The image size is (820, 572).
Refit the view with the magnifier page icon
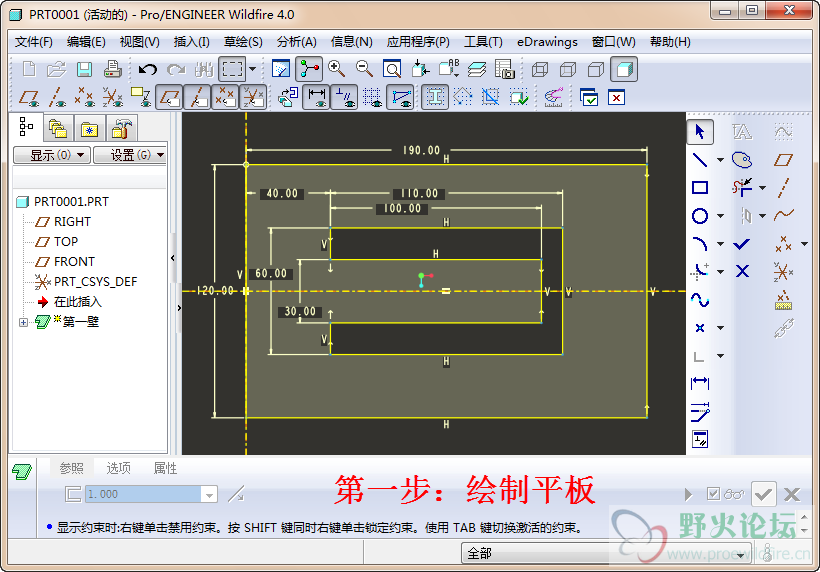coord(392,69)
